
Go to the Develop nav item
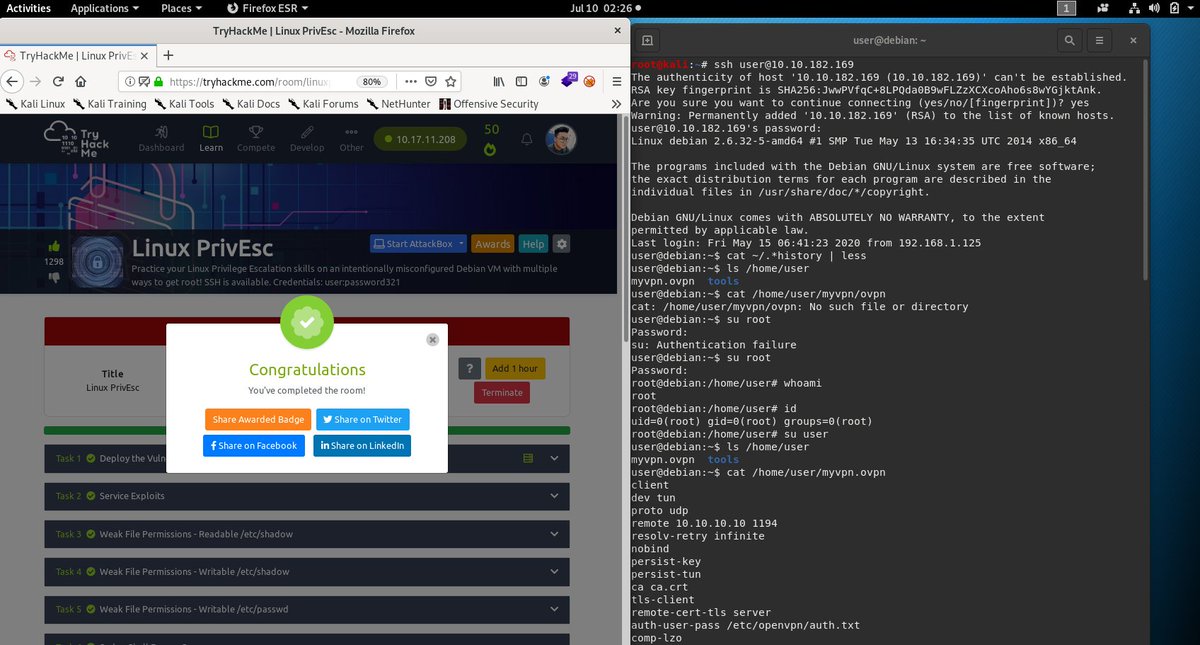(307, 139)
